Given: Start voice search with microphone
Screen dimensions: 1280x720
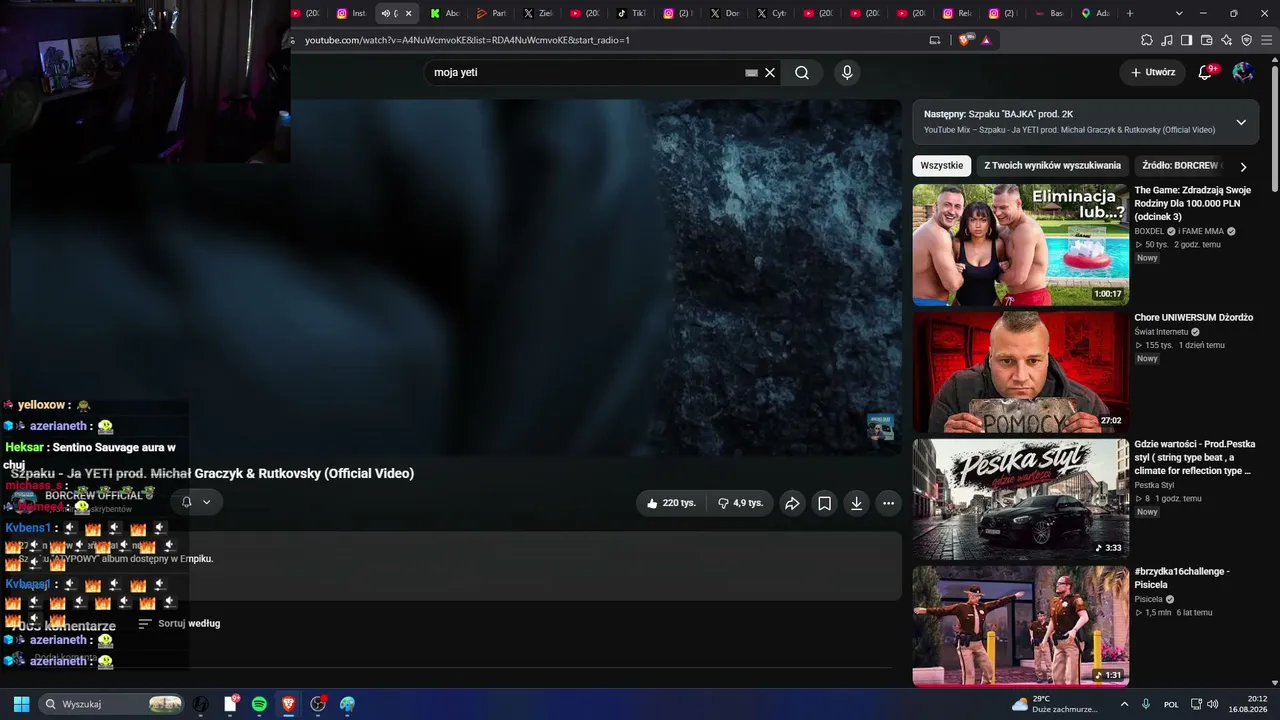Looking at the screenshot, I should (847, 72).
